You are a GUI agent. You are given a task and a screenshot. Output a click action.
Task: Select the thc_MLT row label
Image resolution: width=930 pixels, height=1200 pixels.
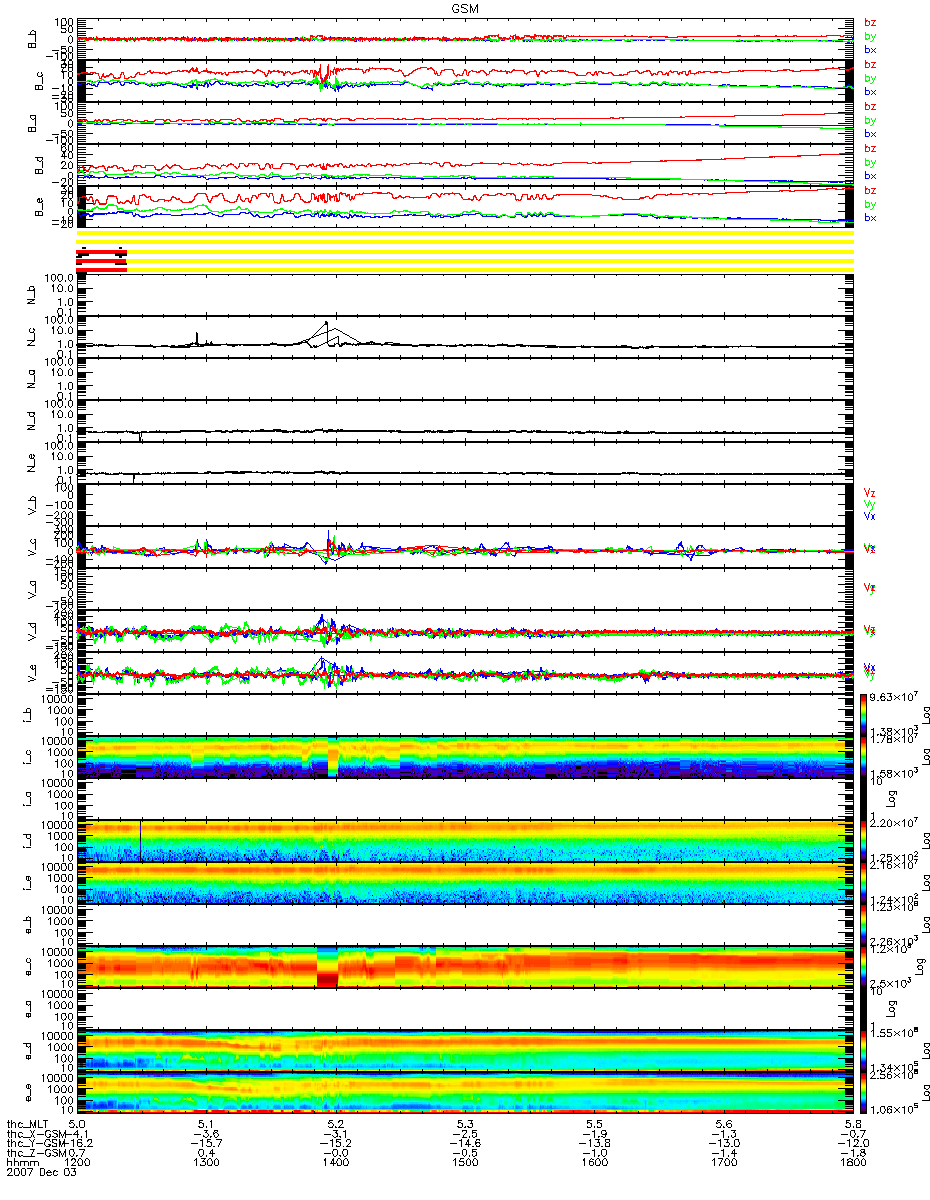coord(27,1124)
